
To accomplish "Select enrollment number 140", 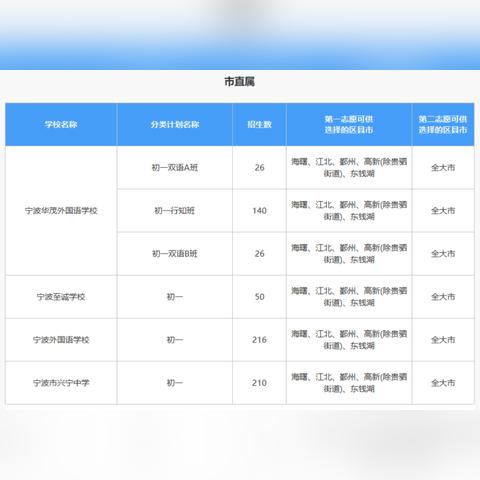I will pyautogui.click(x=259, y=211).
